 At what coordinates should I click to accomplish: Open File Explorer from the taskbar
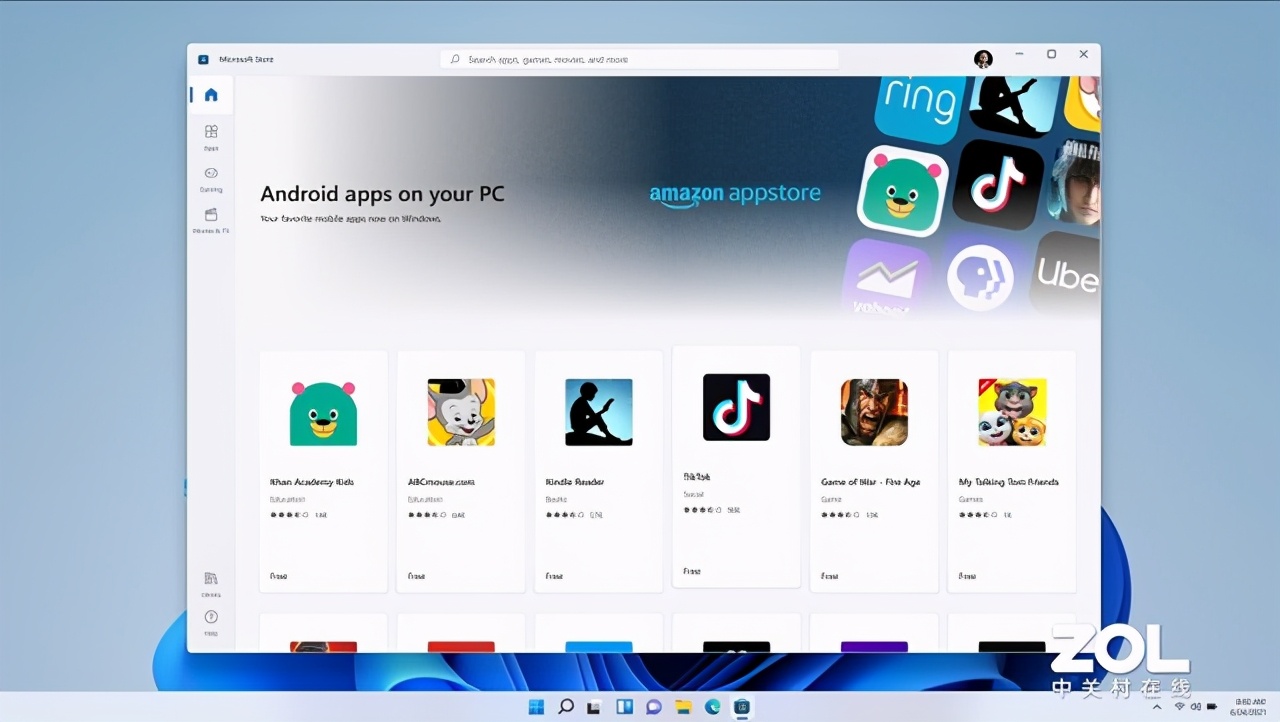pos(683,706)
